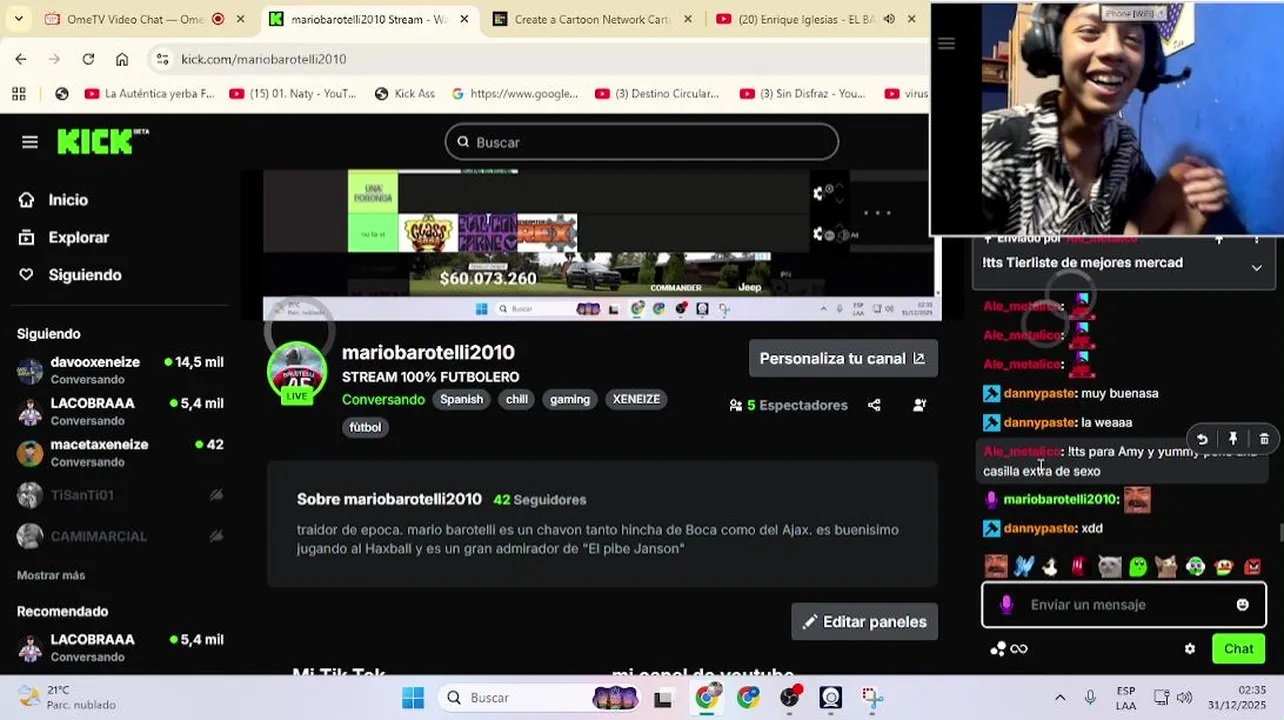Click Editar paneles button
This screenshot has width=1284, height=720.
coord(864,622)
